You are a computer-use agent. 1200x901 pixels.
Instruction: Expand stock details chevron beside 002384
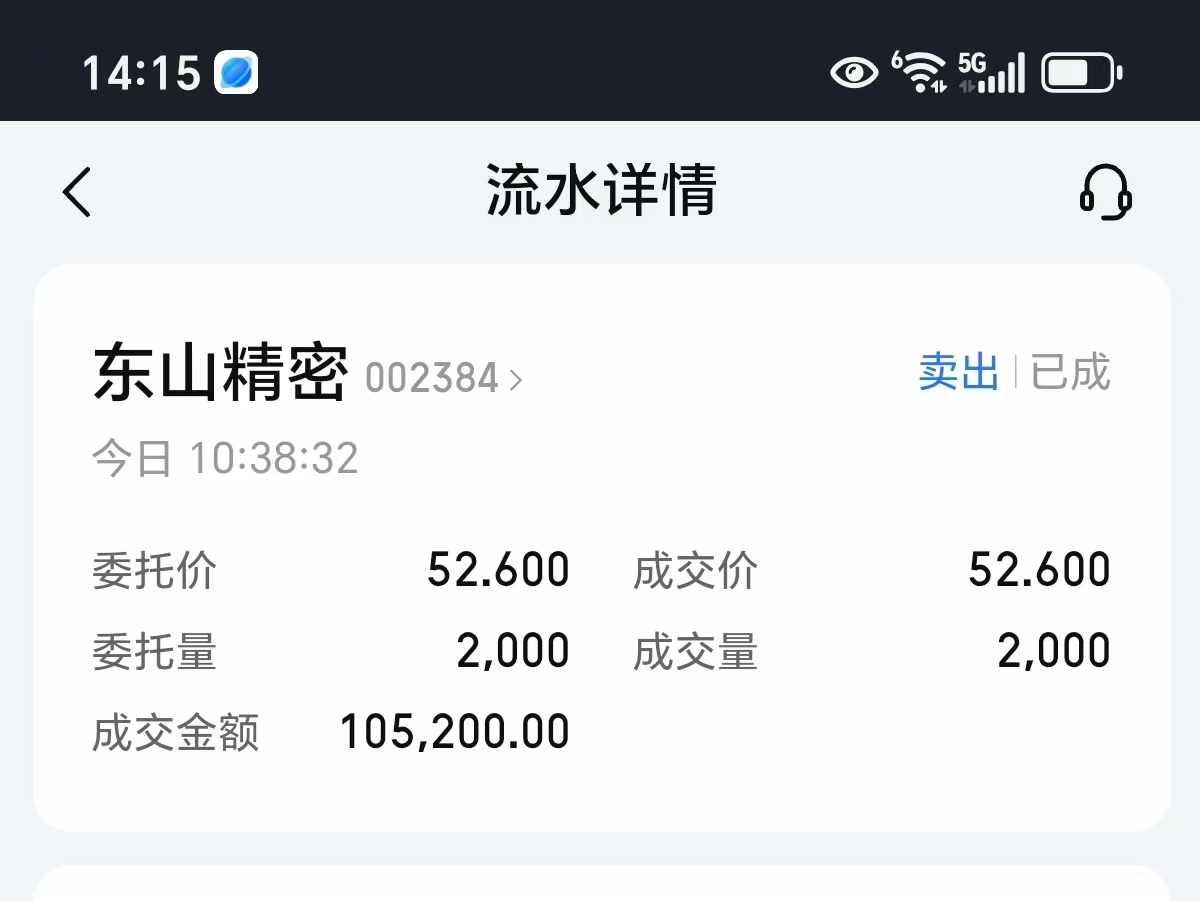pos(516,380)
